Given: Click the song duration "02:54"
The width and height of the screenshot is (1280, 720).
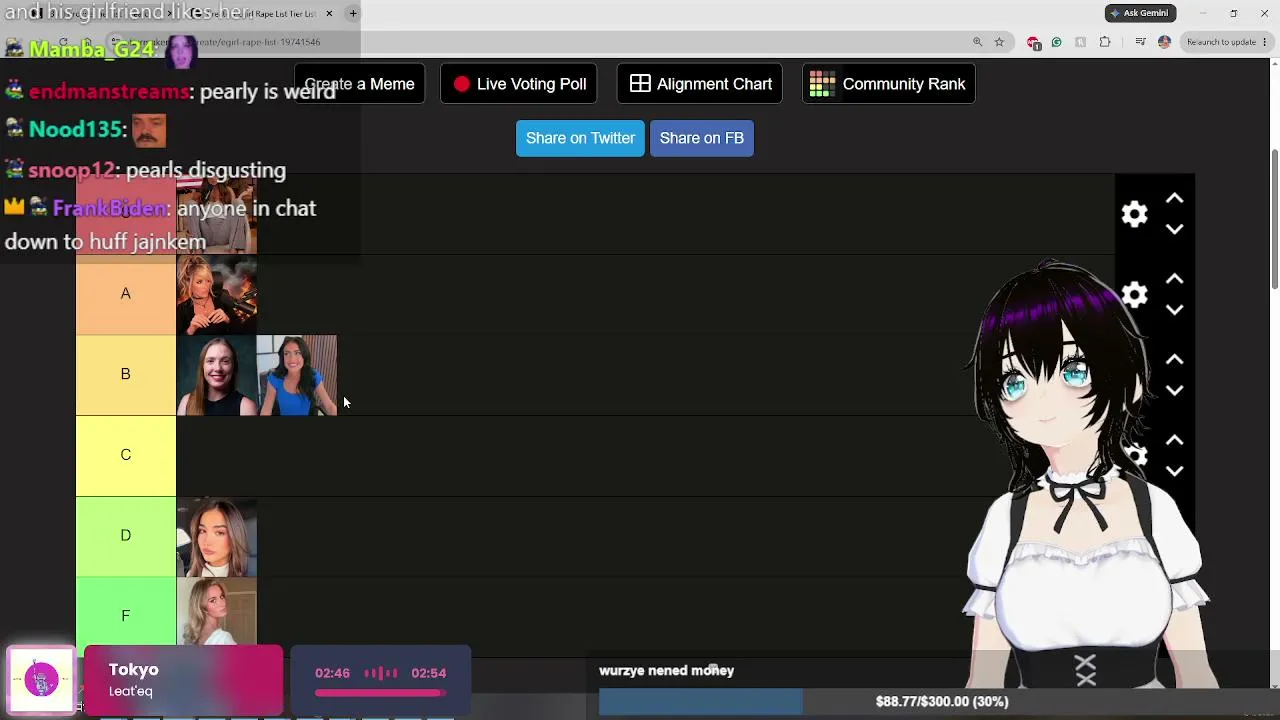Looking at the screenshot, I should tap(428, 673).
